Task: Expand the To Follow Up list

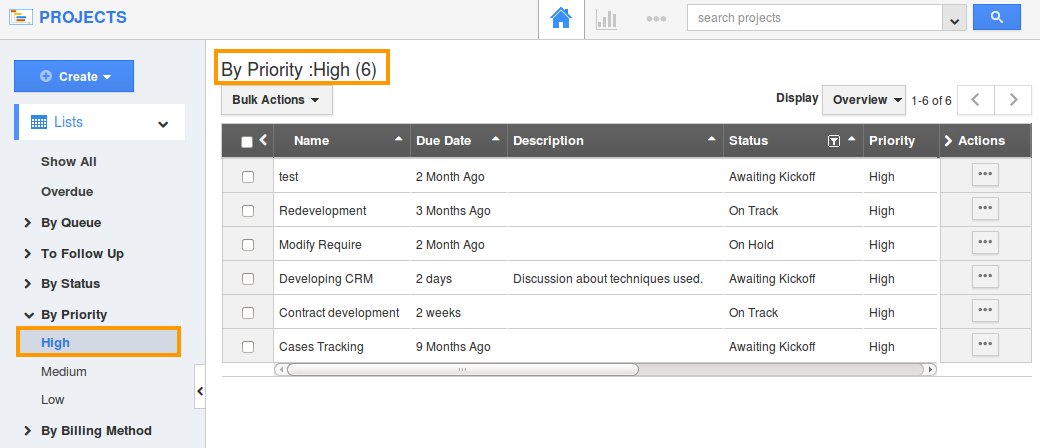Action: (28, 254)
